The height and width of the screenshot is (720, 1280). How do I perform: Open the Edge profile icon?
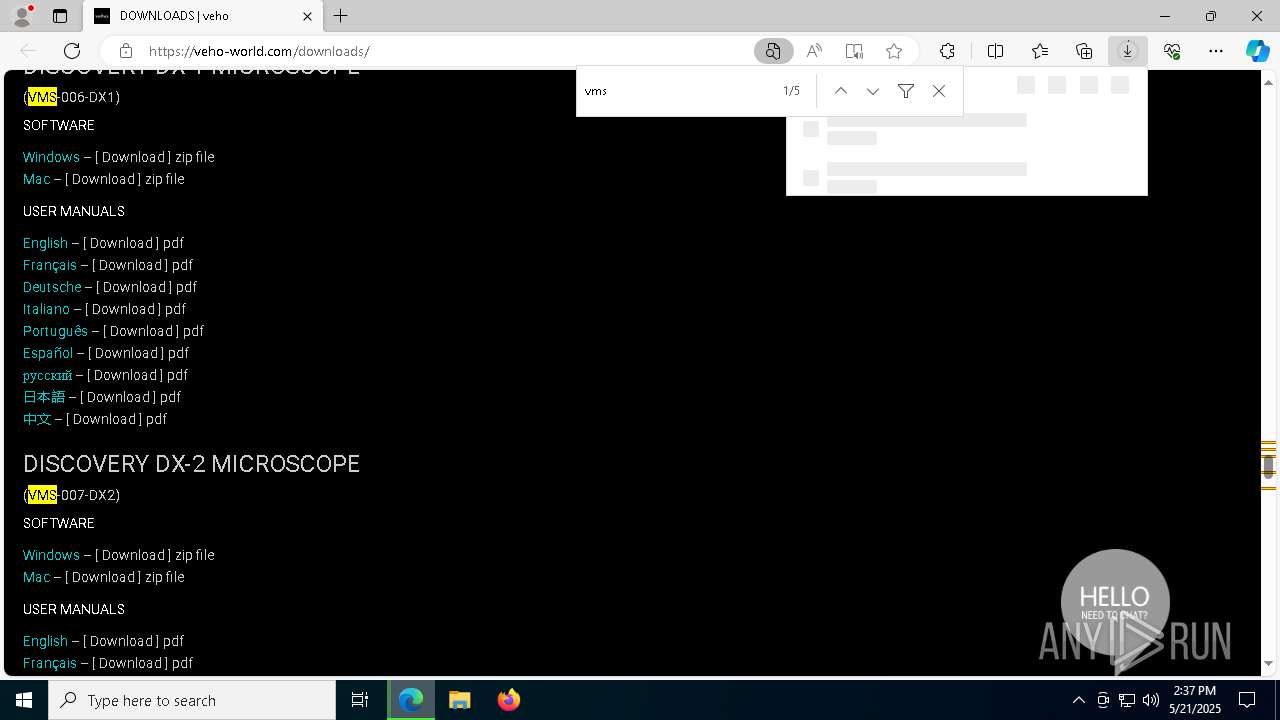coord(22,16)
